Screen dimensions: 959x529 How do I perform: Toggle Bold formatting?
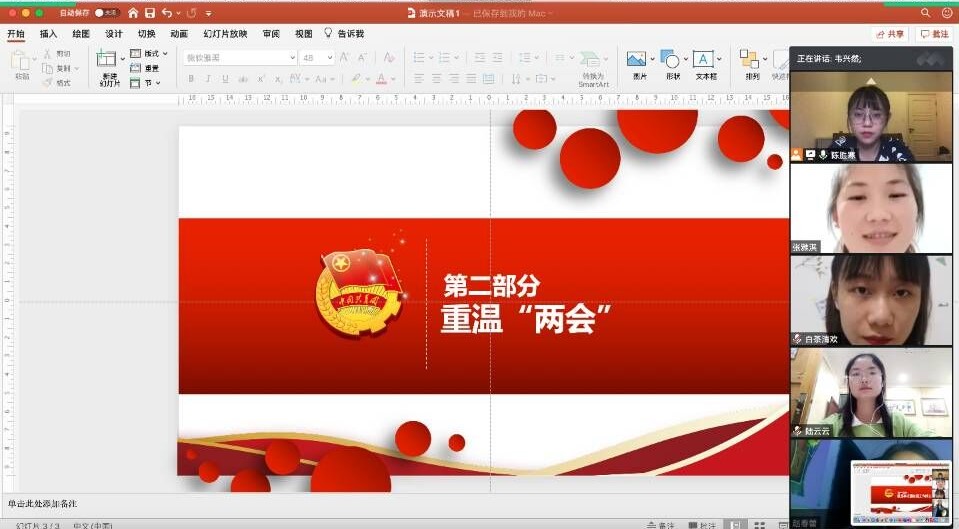191,79
